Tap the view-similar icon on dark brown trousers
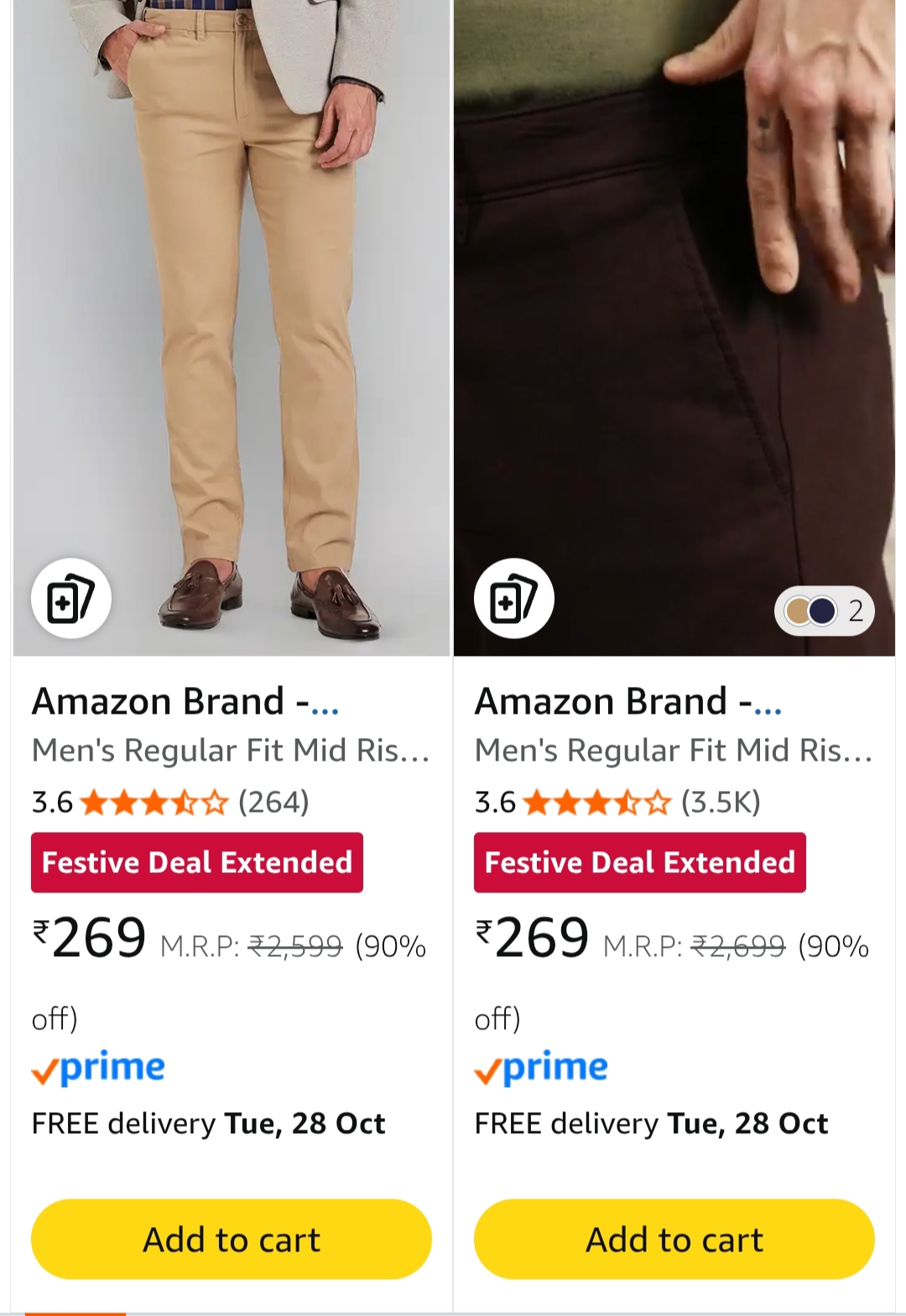906x1316 pixels. (x=513, y=599)
